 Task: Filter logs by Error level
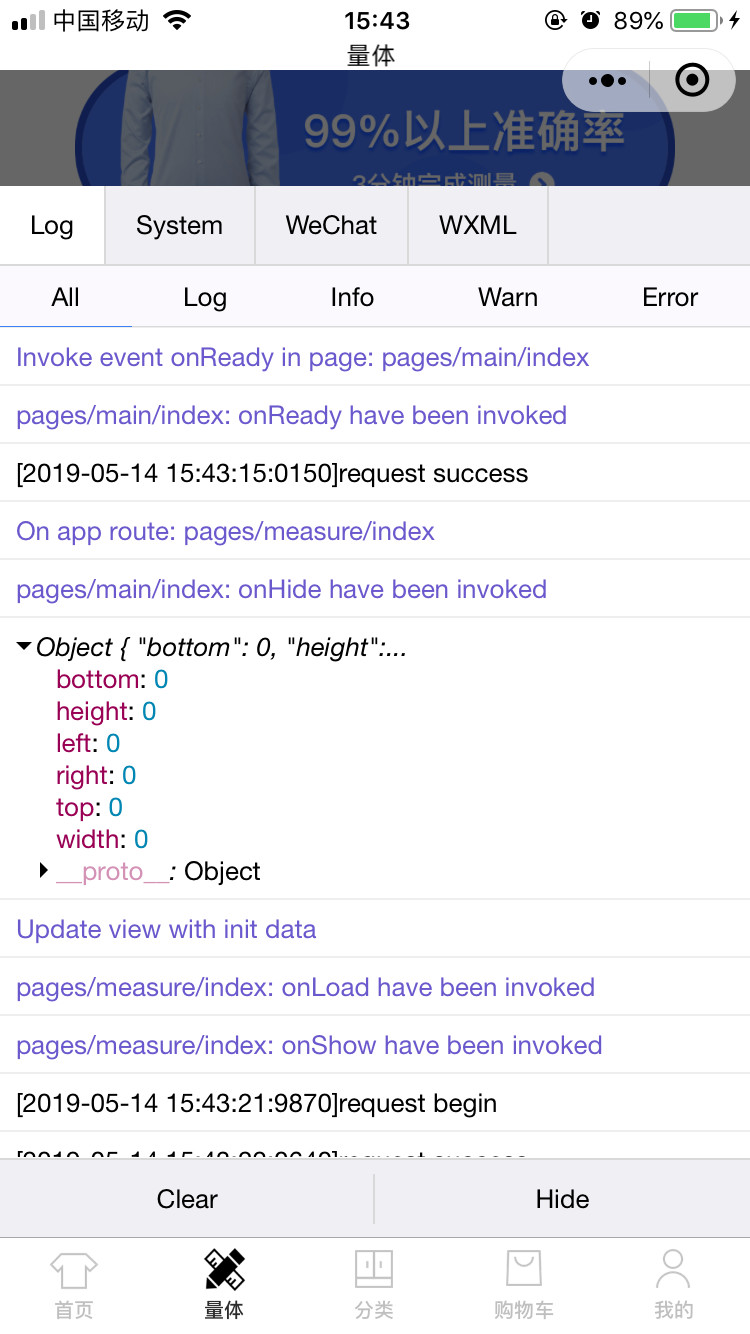point(670,297)
